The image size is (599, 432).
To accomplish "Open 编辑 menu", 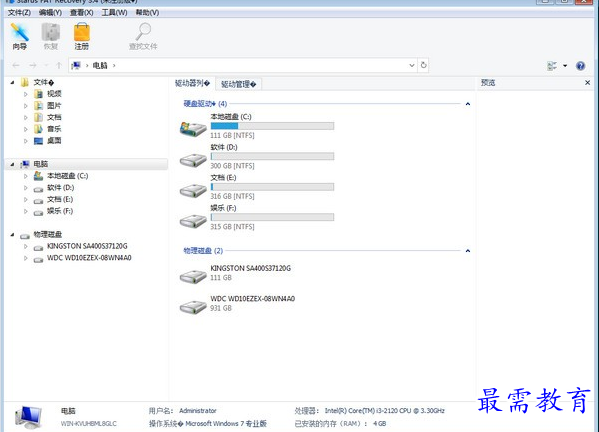I will [x=50, y=13].
